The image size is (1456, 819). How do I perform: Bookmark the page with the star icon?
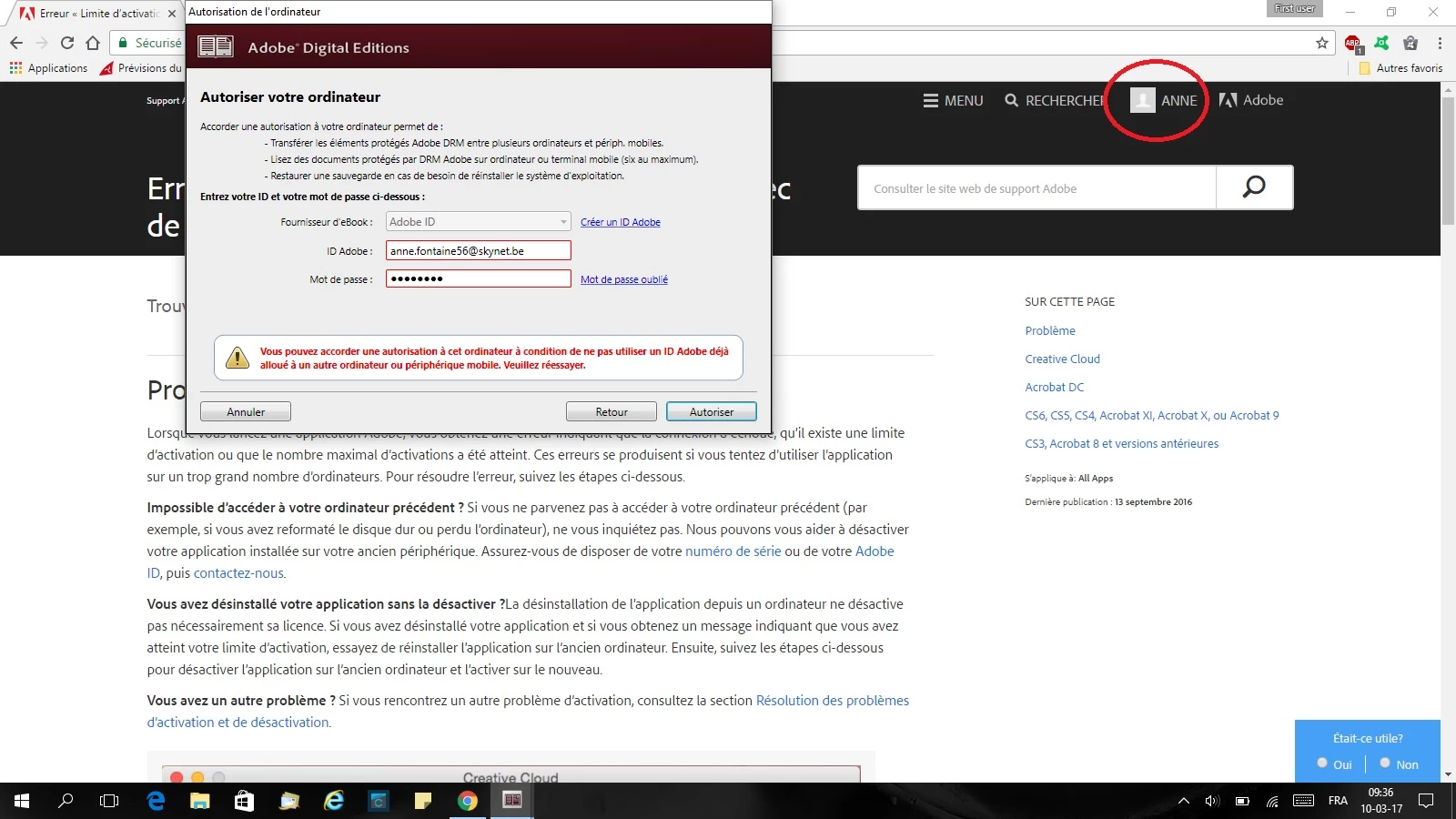tap(1322, 43)
